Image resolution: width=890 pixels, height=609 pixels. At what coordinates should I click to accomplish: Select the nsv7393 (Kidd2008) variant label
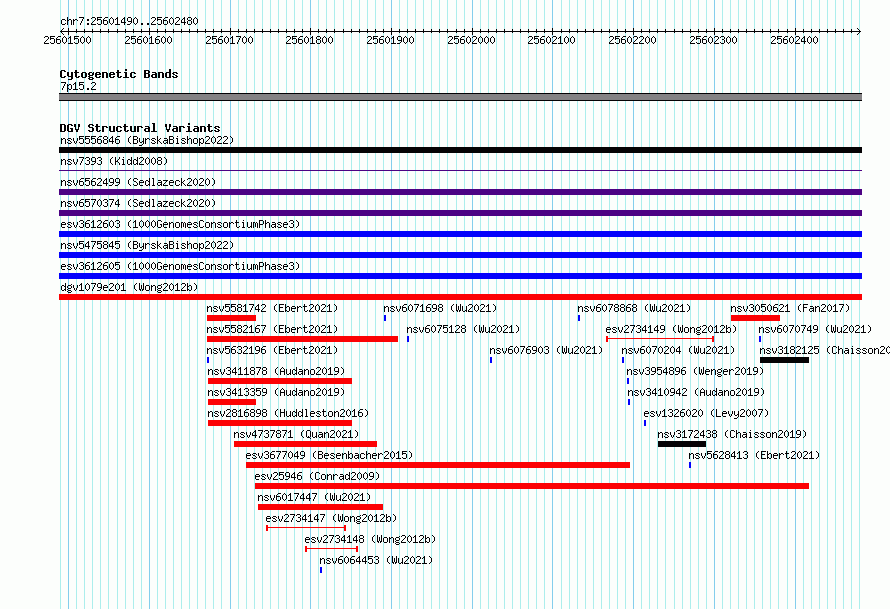(114, 161)
